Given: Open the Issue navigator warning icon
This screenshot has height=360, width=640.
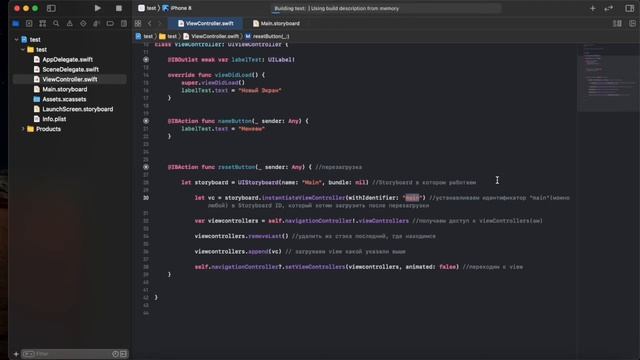Looking at the screenshot, I should pos(69,24).
